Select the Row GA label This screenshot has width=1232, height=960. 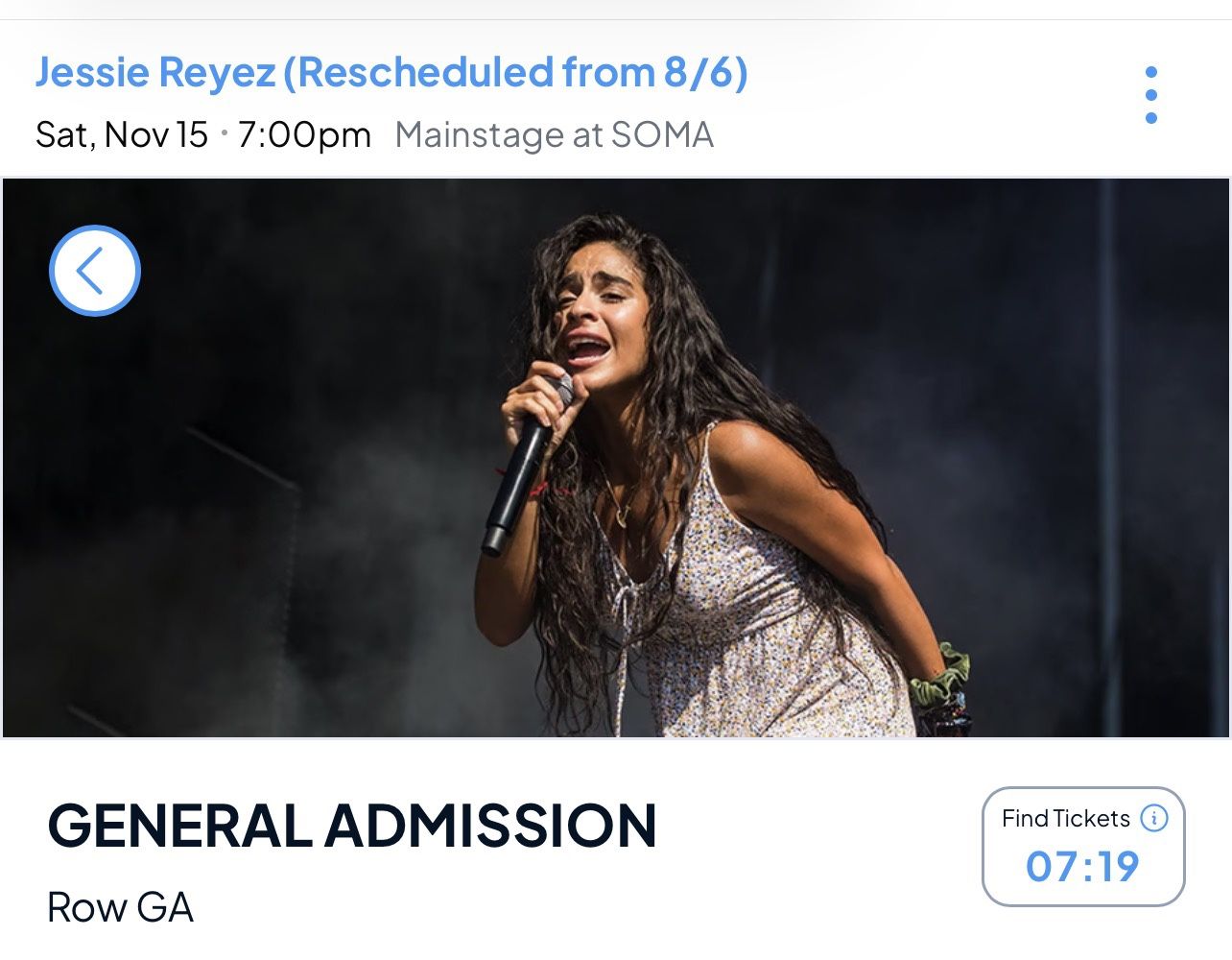(120, 907)
